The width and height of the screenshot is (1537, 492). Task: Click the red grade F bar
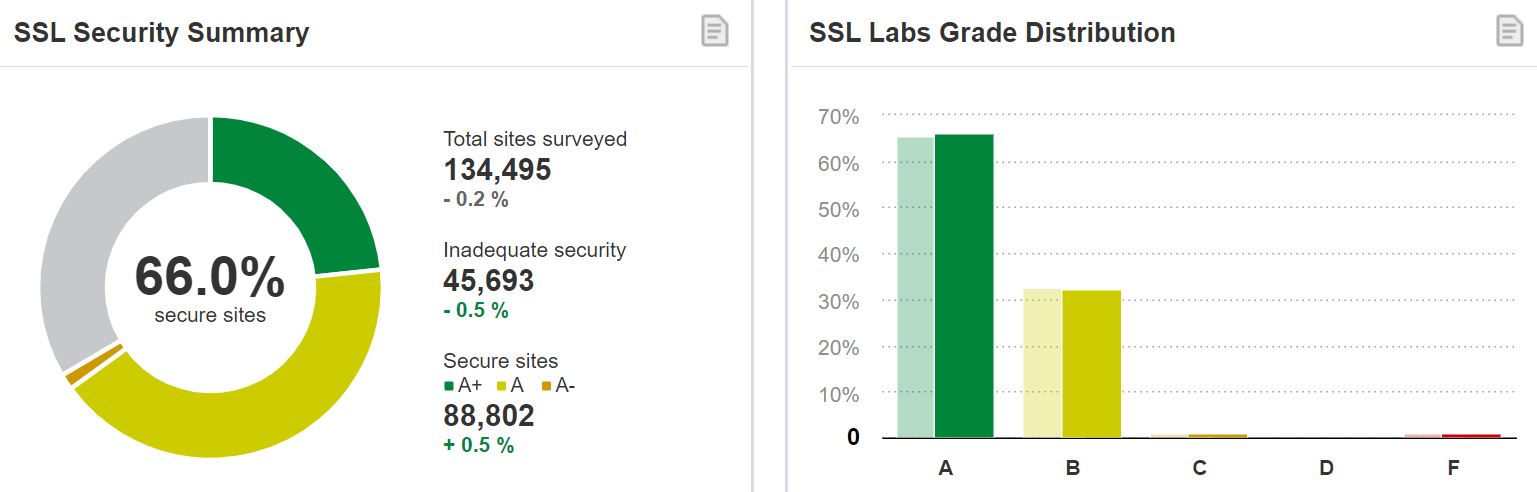(1471, 436)
